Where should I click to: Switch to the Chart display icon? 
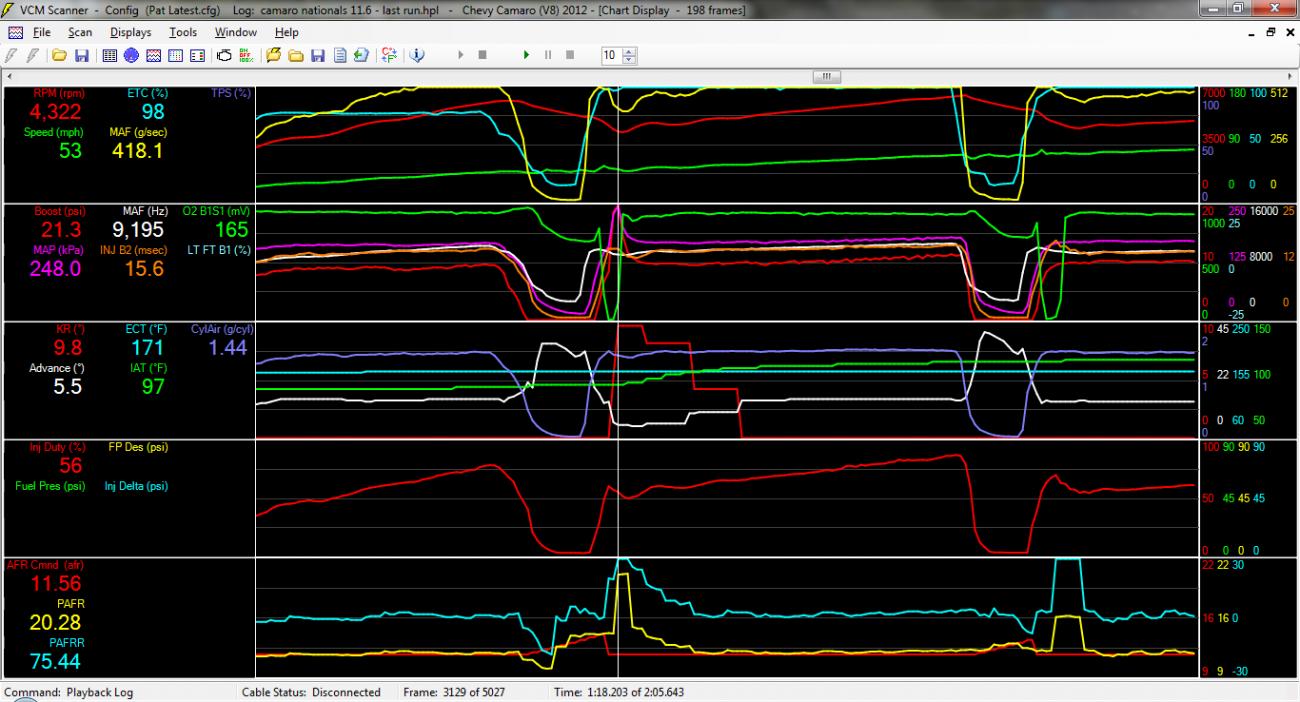click(153, 55)
